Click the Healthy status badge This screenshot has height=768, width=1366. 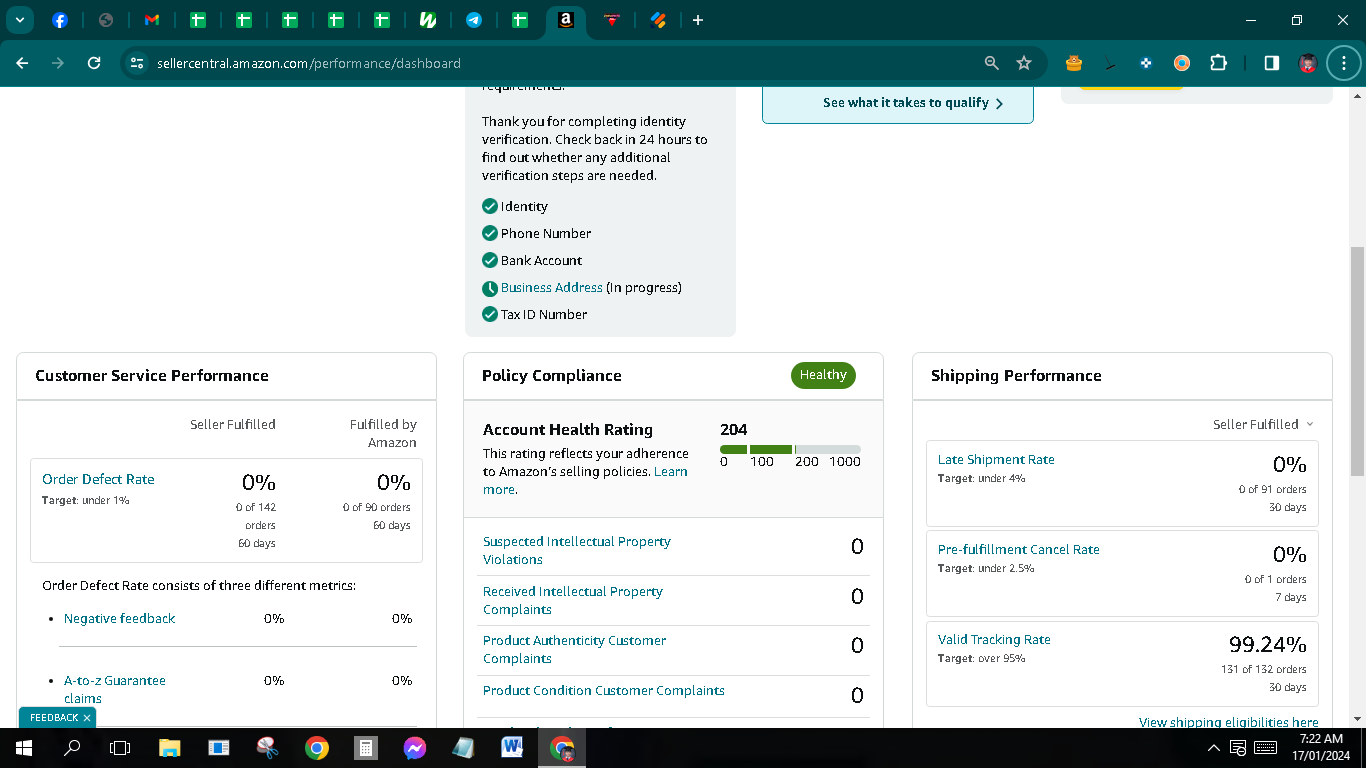823,375
